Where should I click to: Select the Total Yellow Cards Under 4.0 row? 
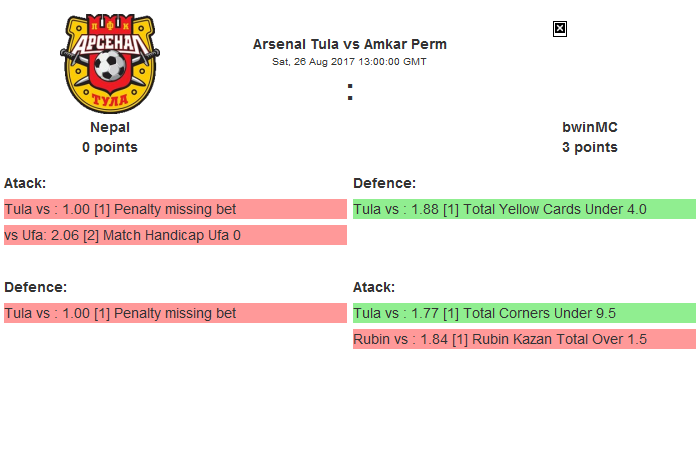(x=524, y=209)
